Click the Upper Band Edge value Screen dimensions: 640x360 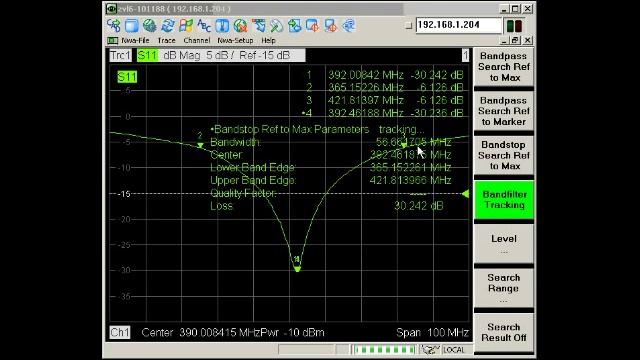(x=410, y=180)
